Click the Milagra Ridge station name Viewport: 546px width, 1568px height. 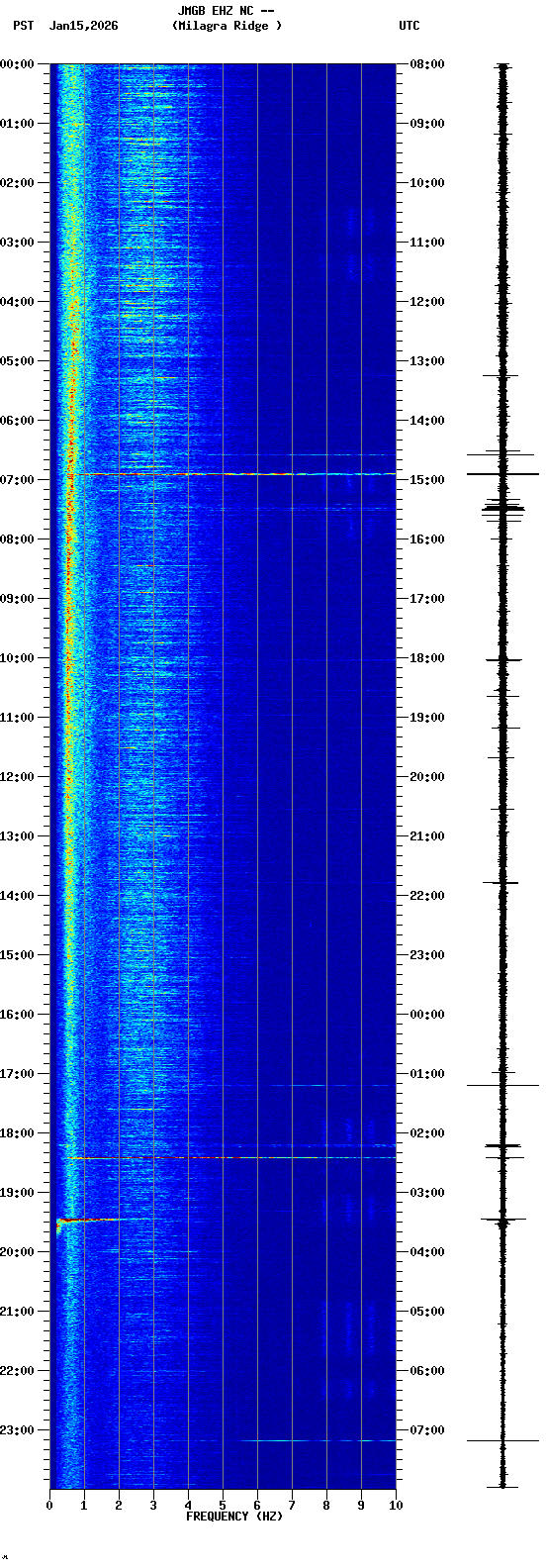click(x=227, y=26)
